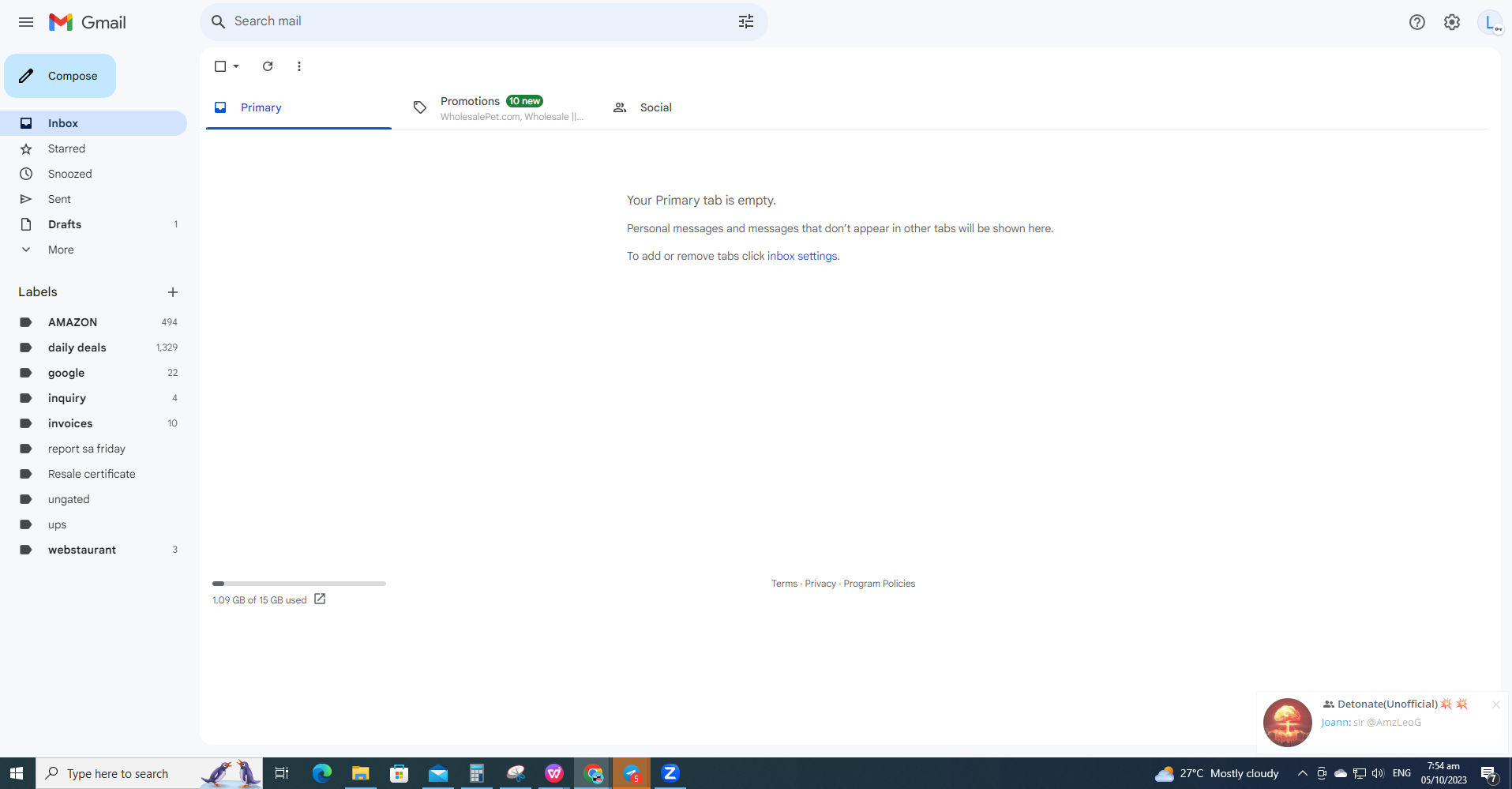Click the search magnifier icon

pyautogui.click(x=219, y=21)
